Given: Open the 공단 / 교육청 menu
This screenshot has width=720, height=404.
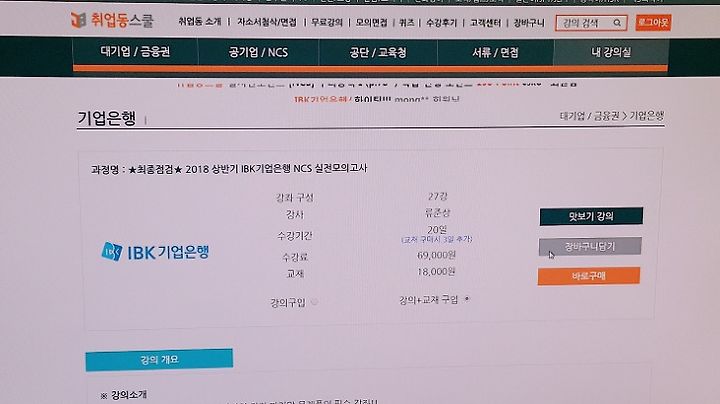Looking at the screenshot, I should (x=378, y=53).
